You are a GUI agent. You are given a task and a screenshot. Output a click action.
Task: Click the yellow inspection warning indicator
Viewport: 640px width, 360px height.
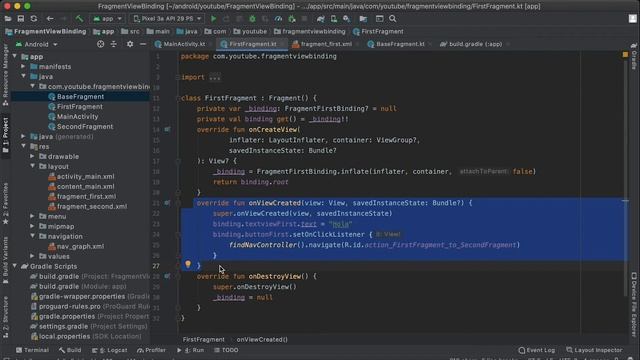(625, 54)
